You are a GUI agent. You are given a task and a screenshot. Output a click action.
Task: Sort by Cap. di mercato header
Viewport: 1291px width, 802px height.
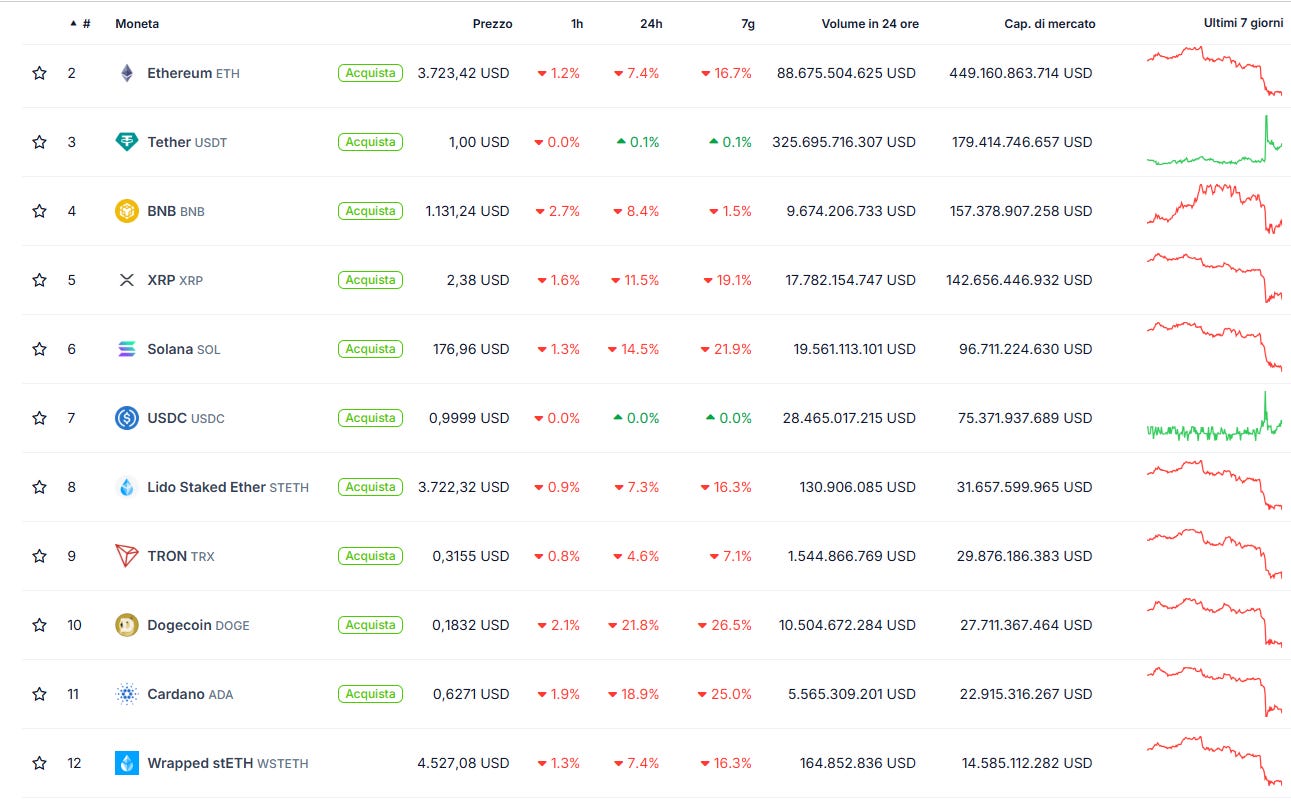tap(1050, 24)
